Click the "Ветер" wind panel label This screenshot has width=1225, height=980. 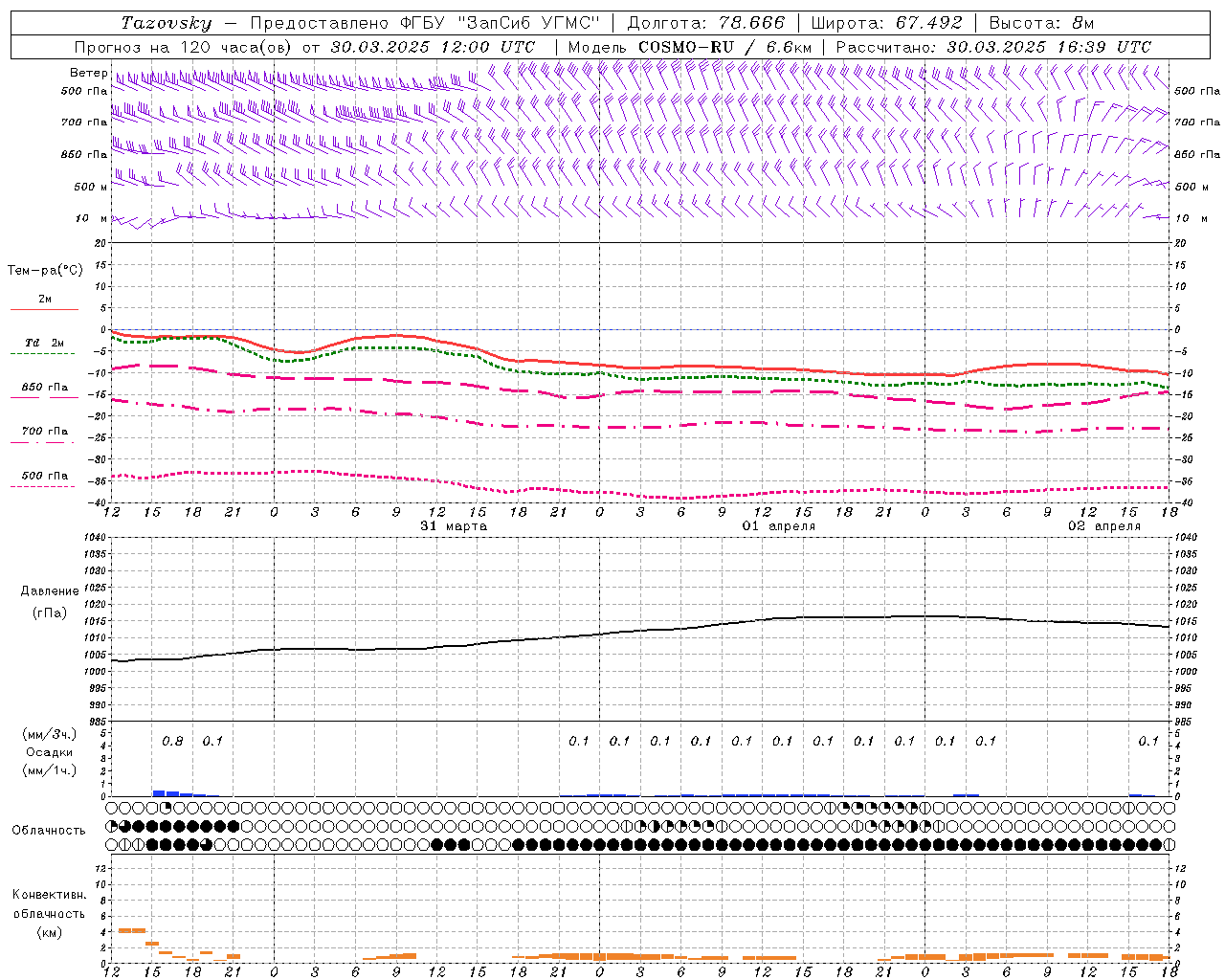pos(88,73)
